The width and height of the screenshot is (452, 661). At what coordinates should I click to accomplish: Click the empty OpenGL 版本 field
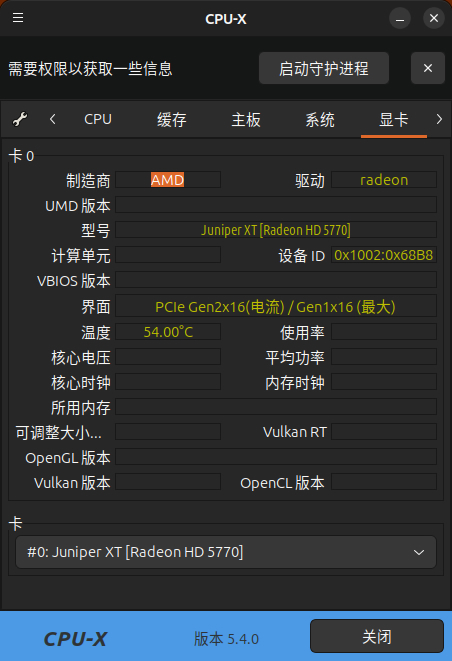tap(276, 457)
